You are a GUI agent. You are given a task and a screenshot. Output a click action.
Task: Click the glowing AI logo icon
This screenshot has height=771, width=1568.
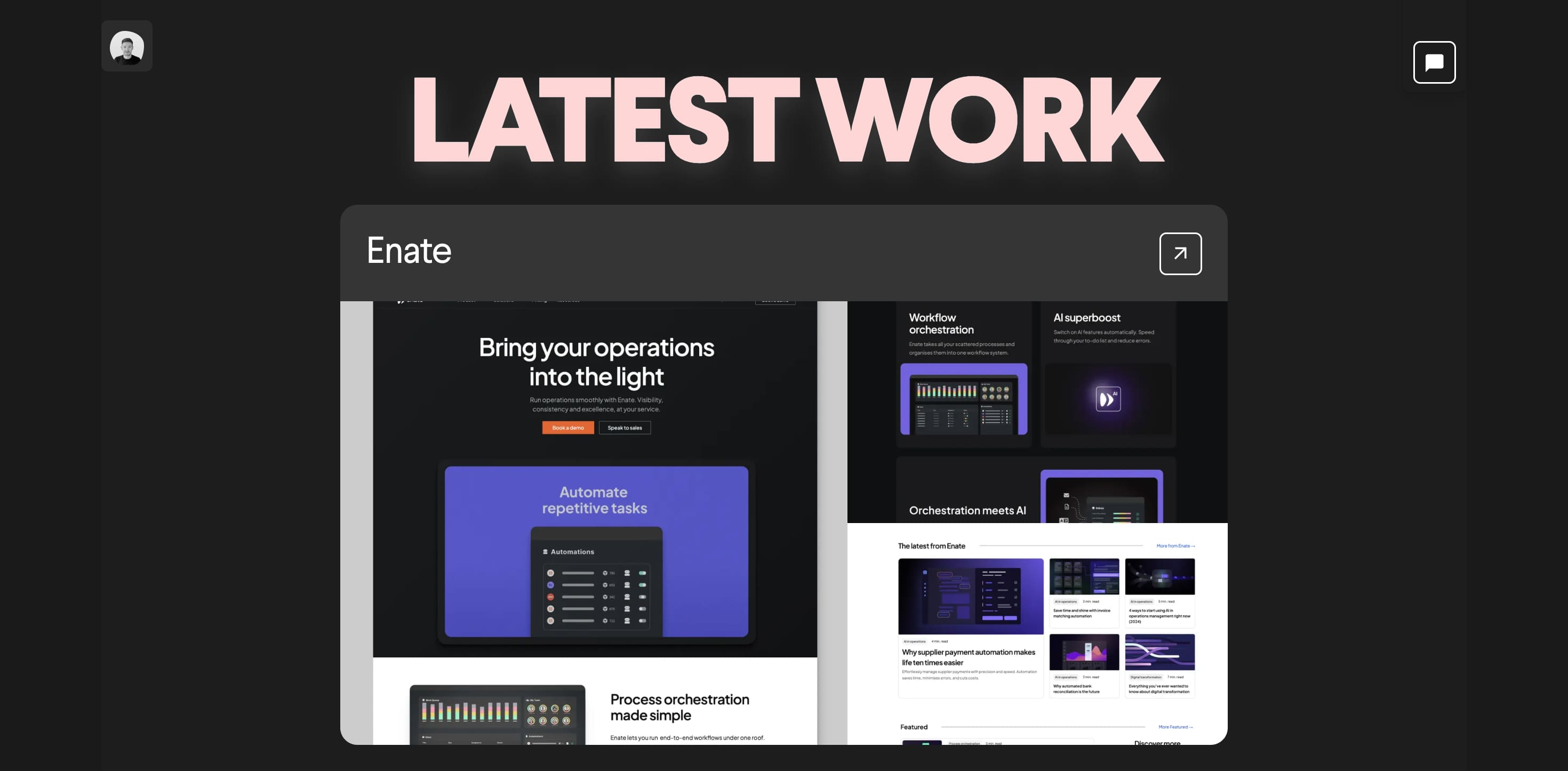1108,399
